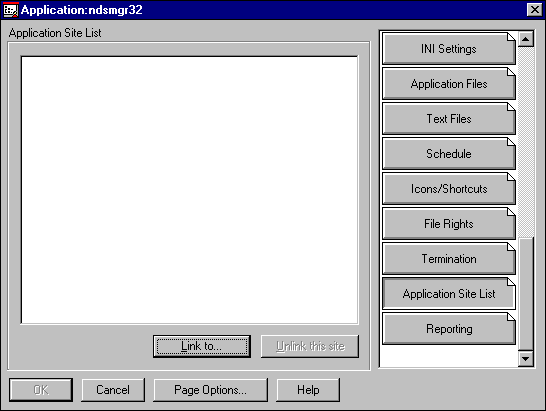Click the scrollbar track above the thumb
Screen dimensions: 546x411
pyautogui.click(x=526, y=142)
